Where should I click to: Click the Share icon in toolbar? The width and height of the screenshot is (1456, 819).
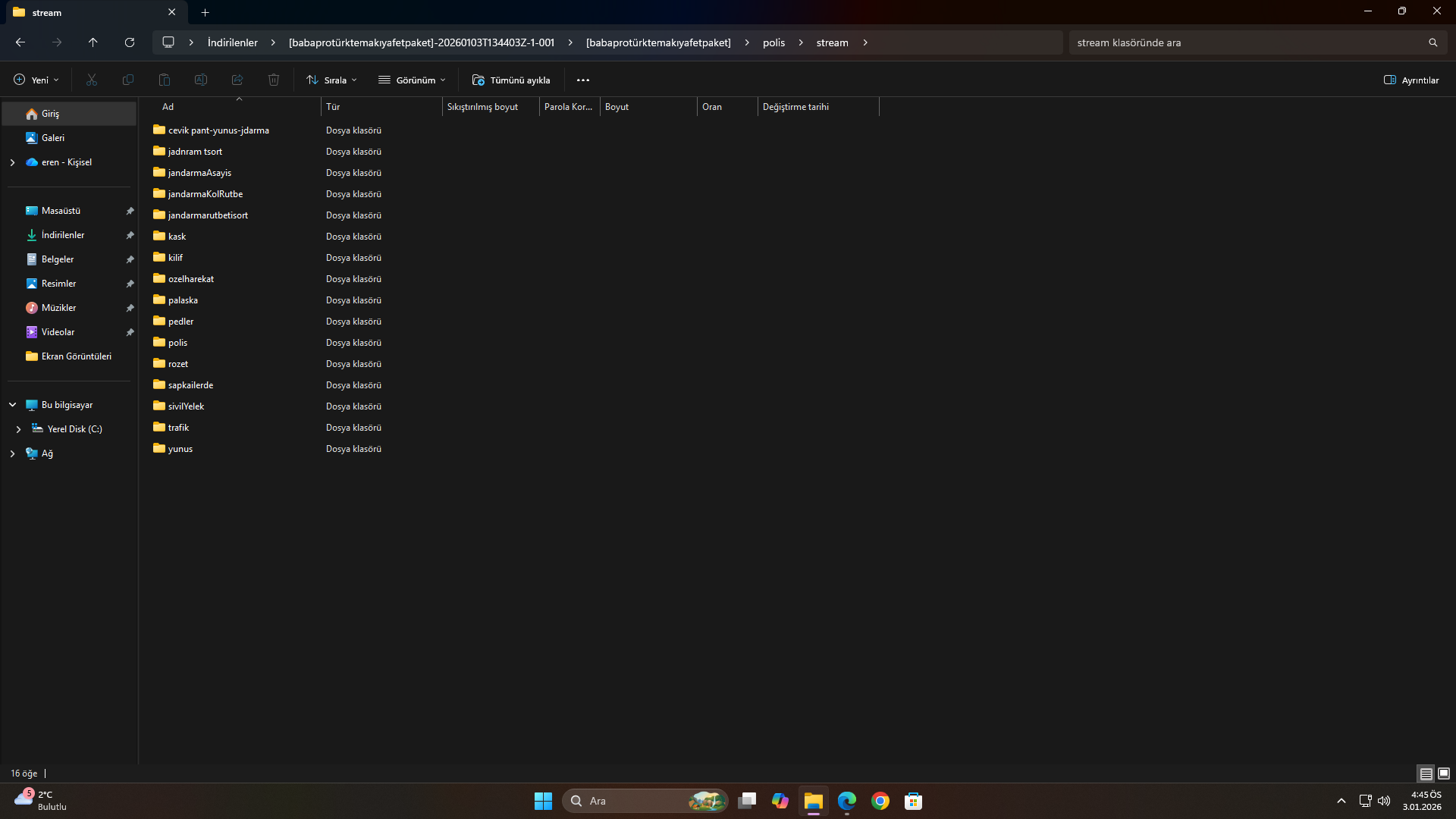coord(237,80)
